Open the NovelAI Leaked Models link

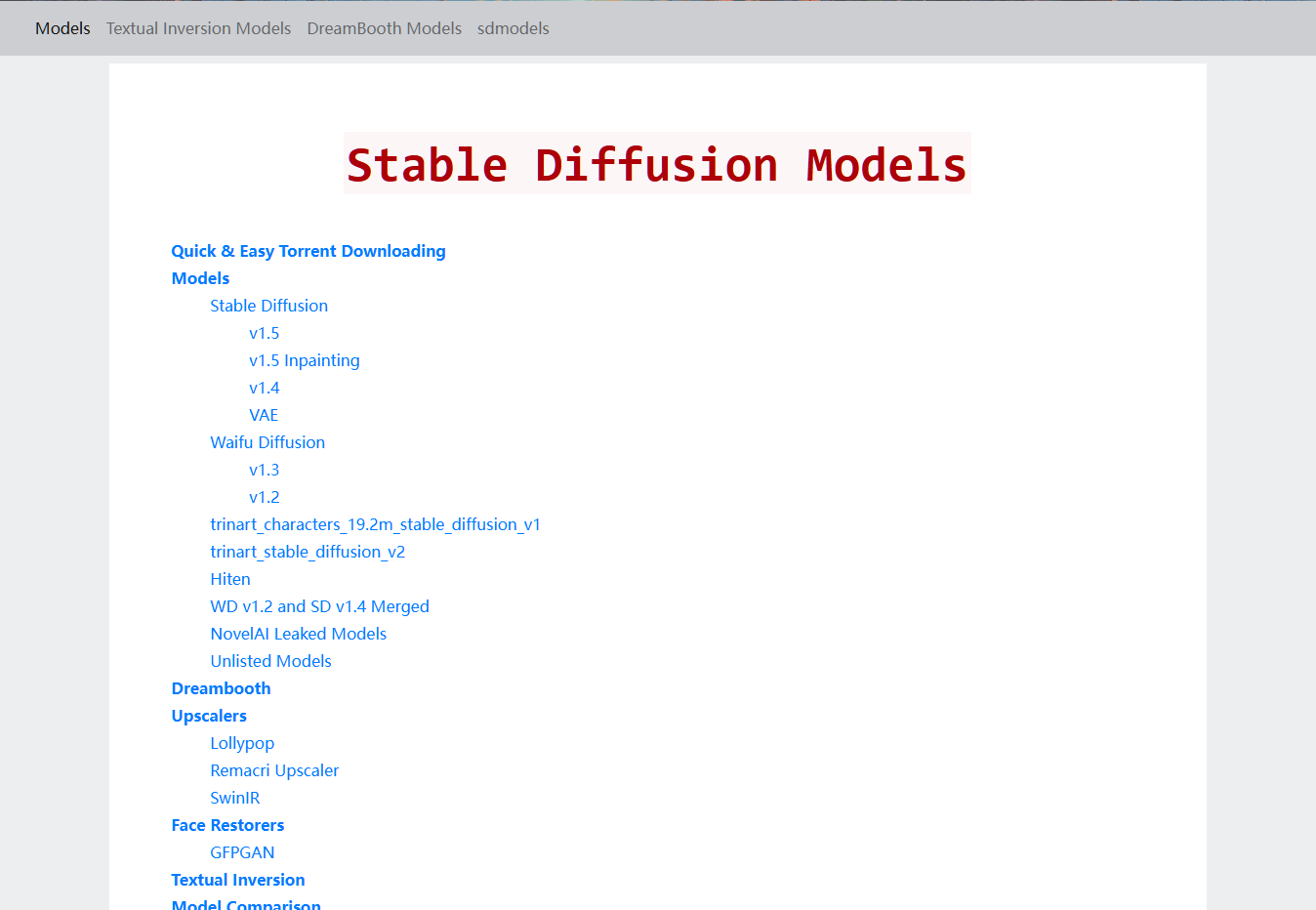coord(299,634)
